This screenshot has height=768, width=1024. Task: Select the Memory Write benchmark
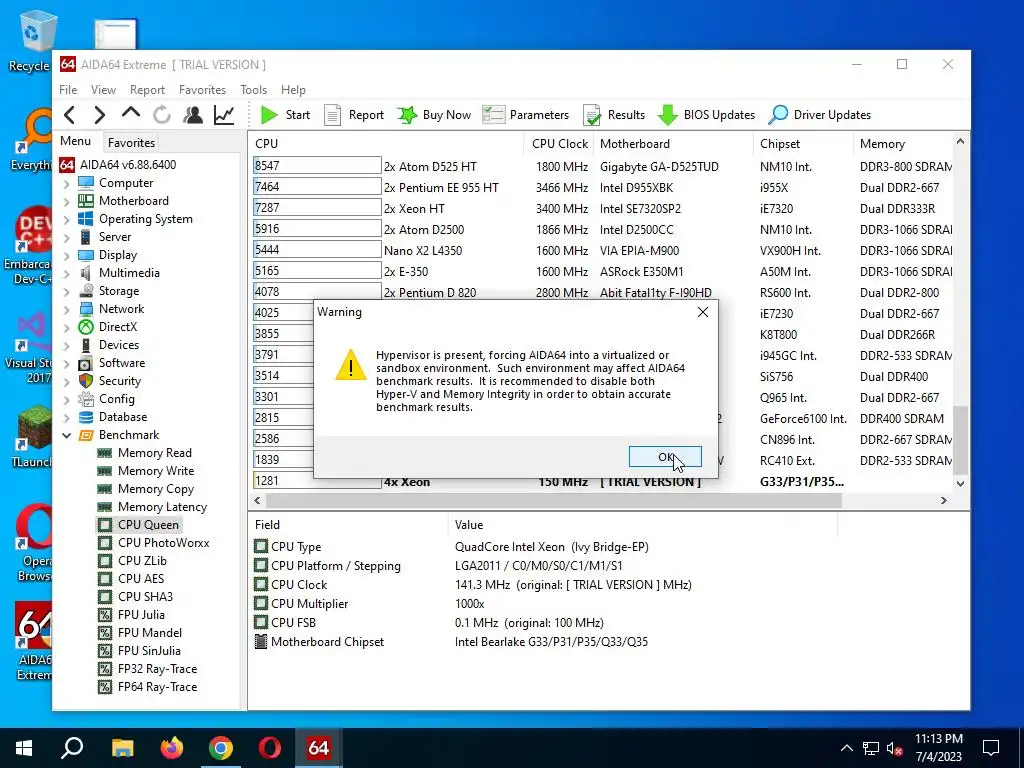click(156, 471)
